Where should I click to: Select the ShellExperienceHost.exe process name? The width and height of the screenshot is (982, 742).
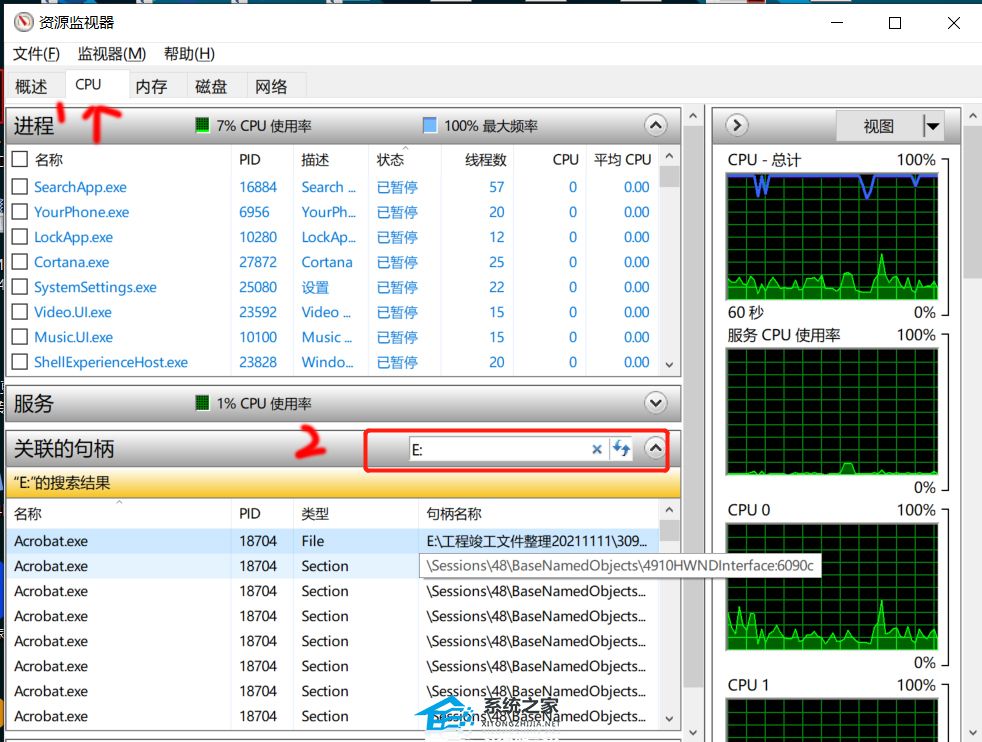pos(111,362)
